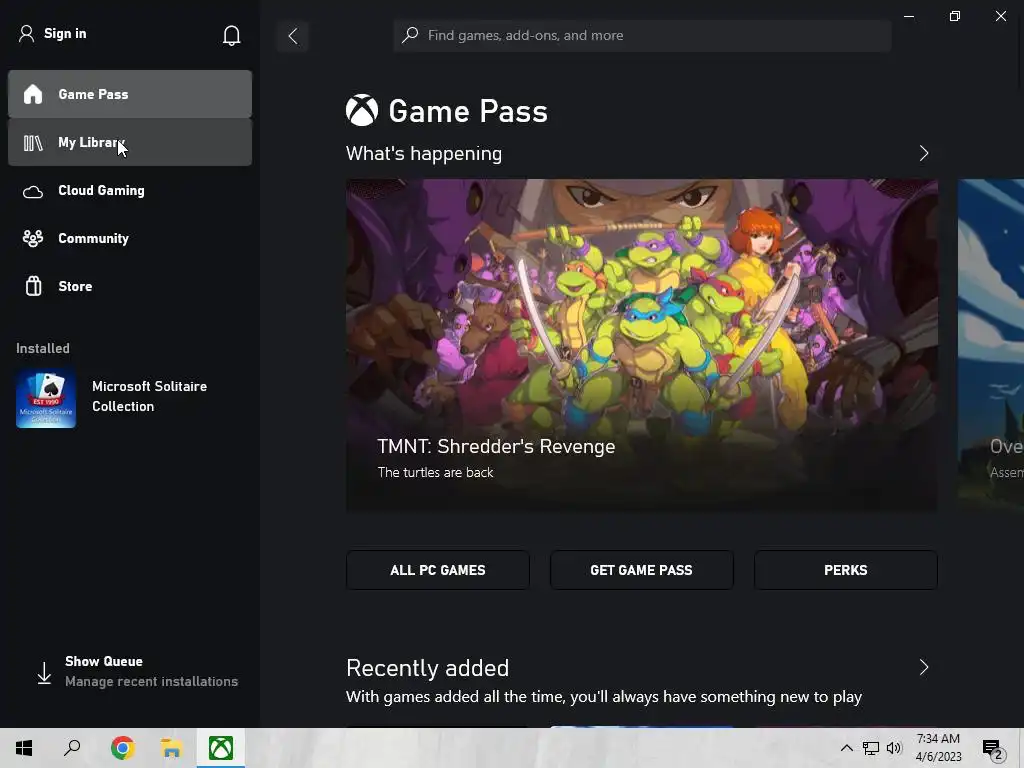1024x768 pixels.
Task: Click the Installed section label
Action: pyautogui.click(x=43, y=348)
